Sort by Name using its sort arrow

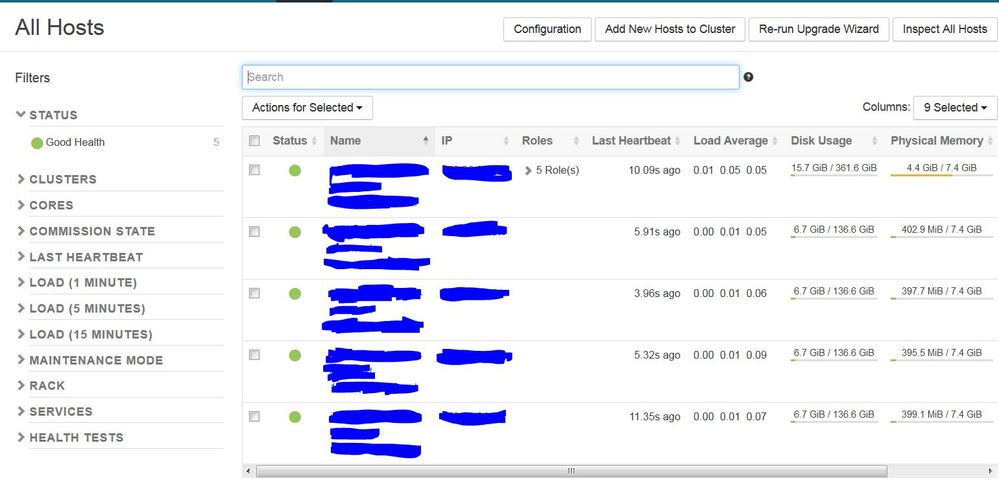point(426,141)
